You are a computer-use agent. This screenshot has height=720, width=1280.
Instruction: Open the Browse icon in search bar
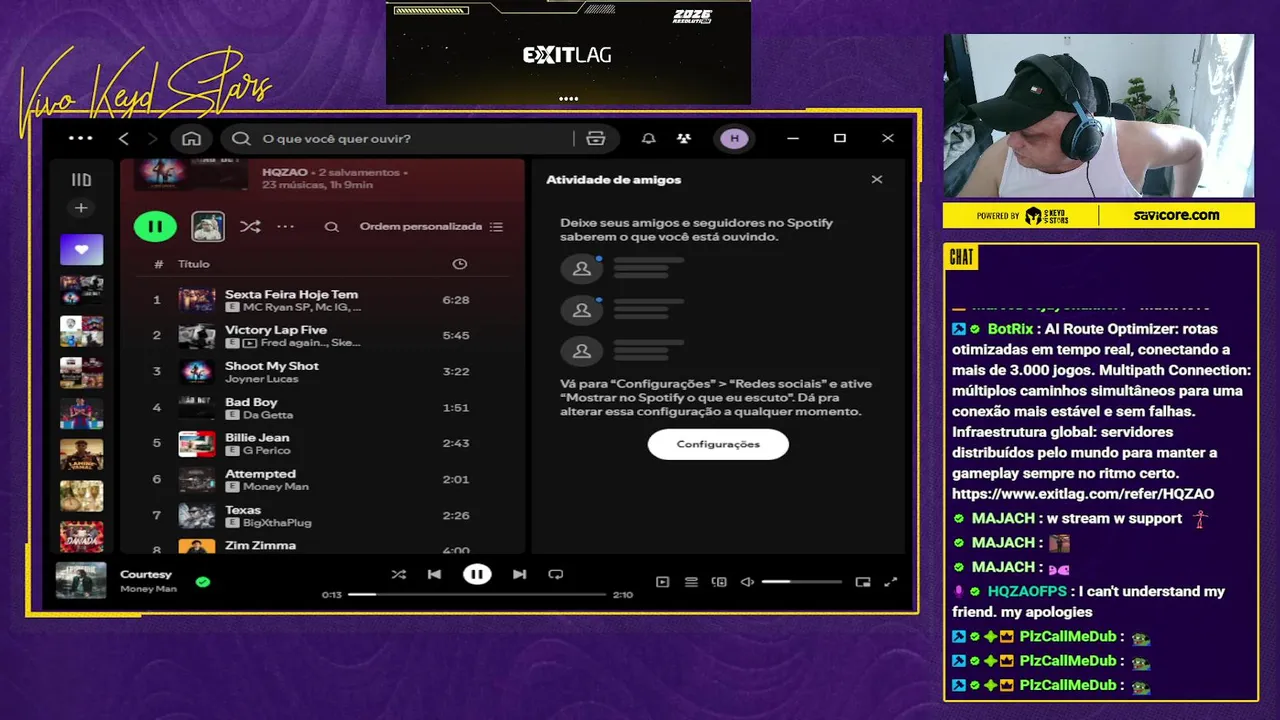[596, 138]
